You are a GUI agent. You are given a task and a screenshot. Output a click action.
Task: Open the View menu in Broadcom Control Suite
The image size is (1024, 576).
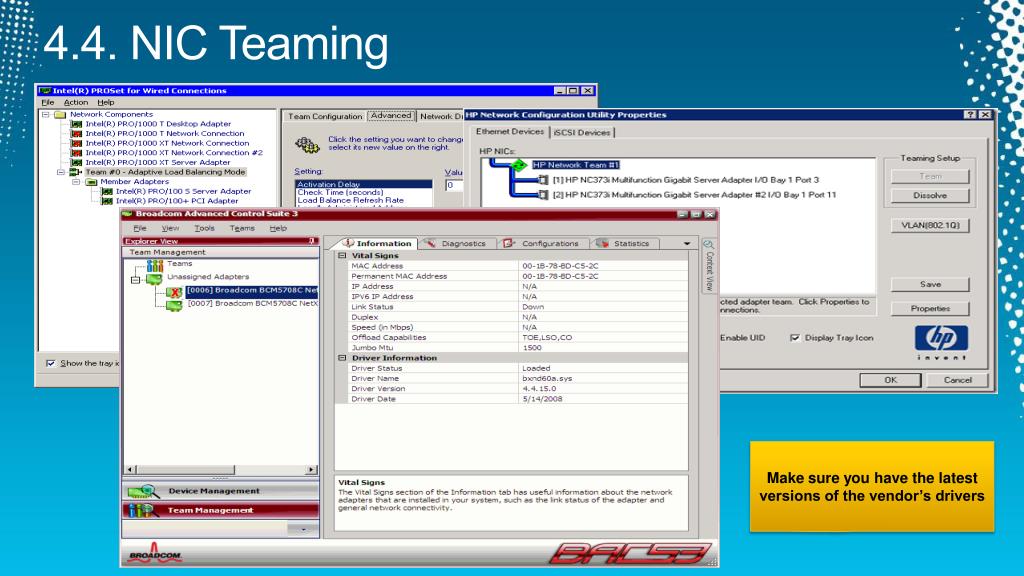click(x=170, y=229)
